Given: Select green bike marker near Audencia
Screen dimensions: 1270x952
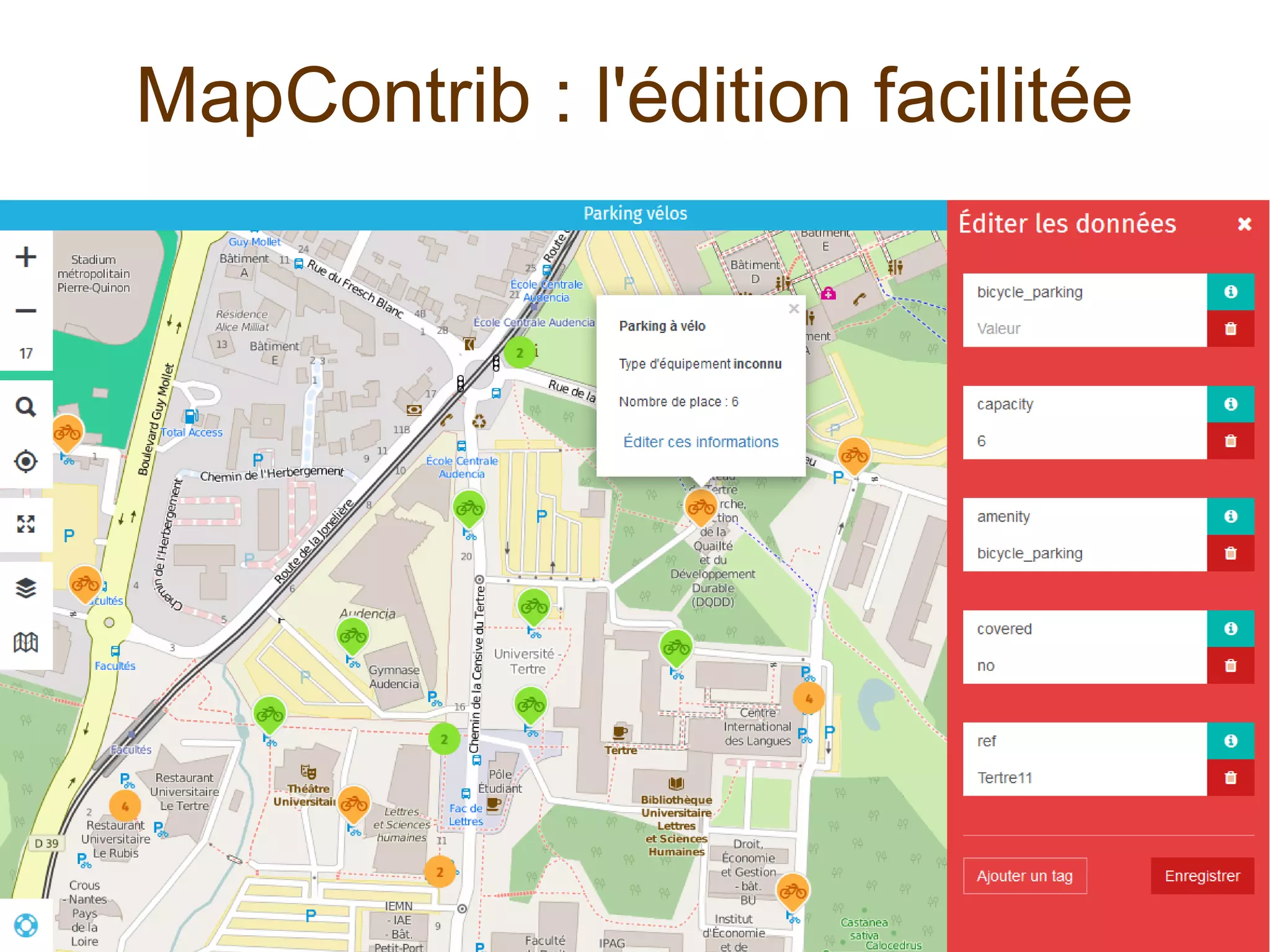Looking at the screenshot, I should coord(352,636).
